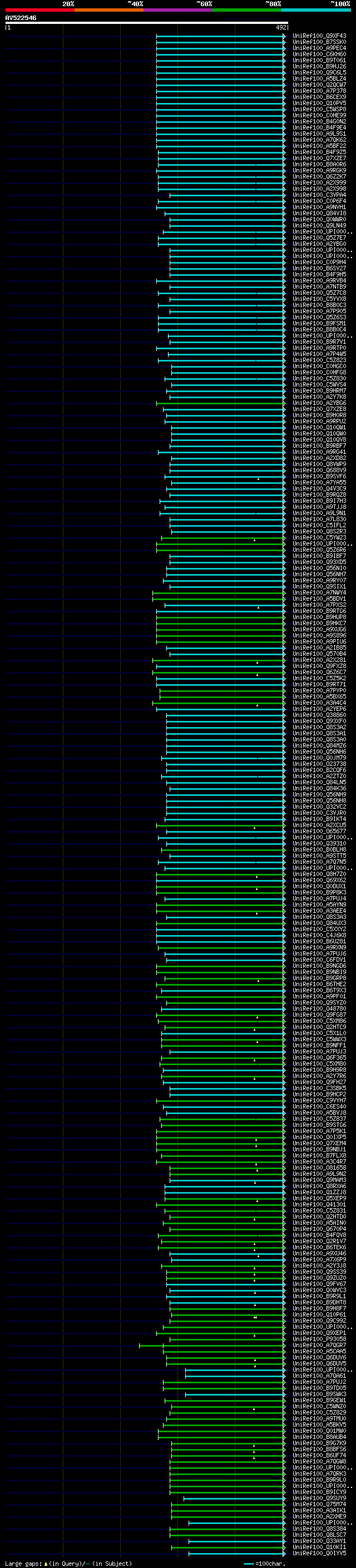The width and height of the screenshot is (356, 1568).
Task: Select the UniRef100_A7QGR7 label
Action: pos(319,1345)
